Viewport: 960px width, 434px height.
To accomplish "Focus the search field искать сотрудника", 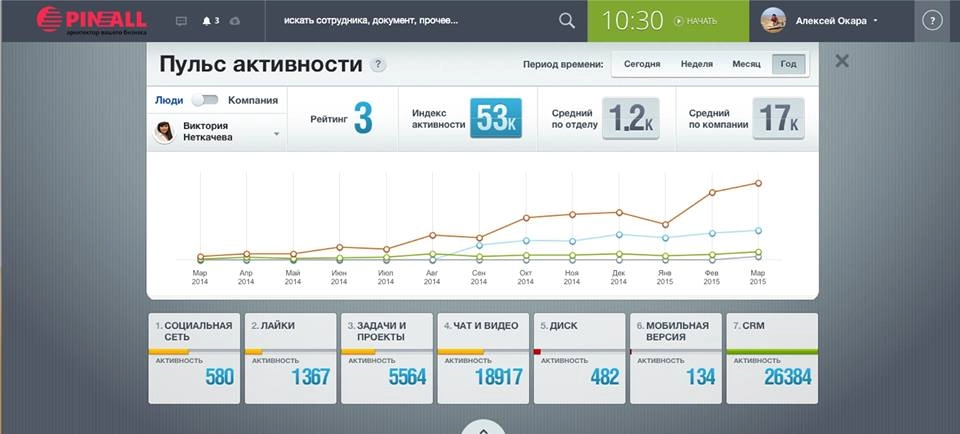I will (x=410, y=21).
